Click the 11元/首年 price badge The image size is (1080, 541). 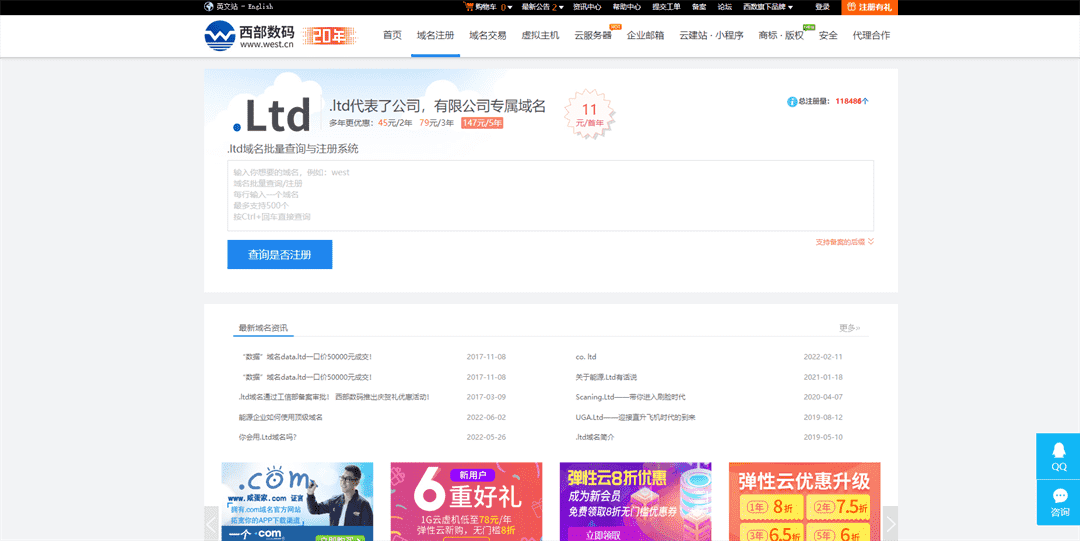[590, 114]
